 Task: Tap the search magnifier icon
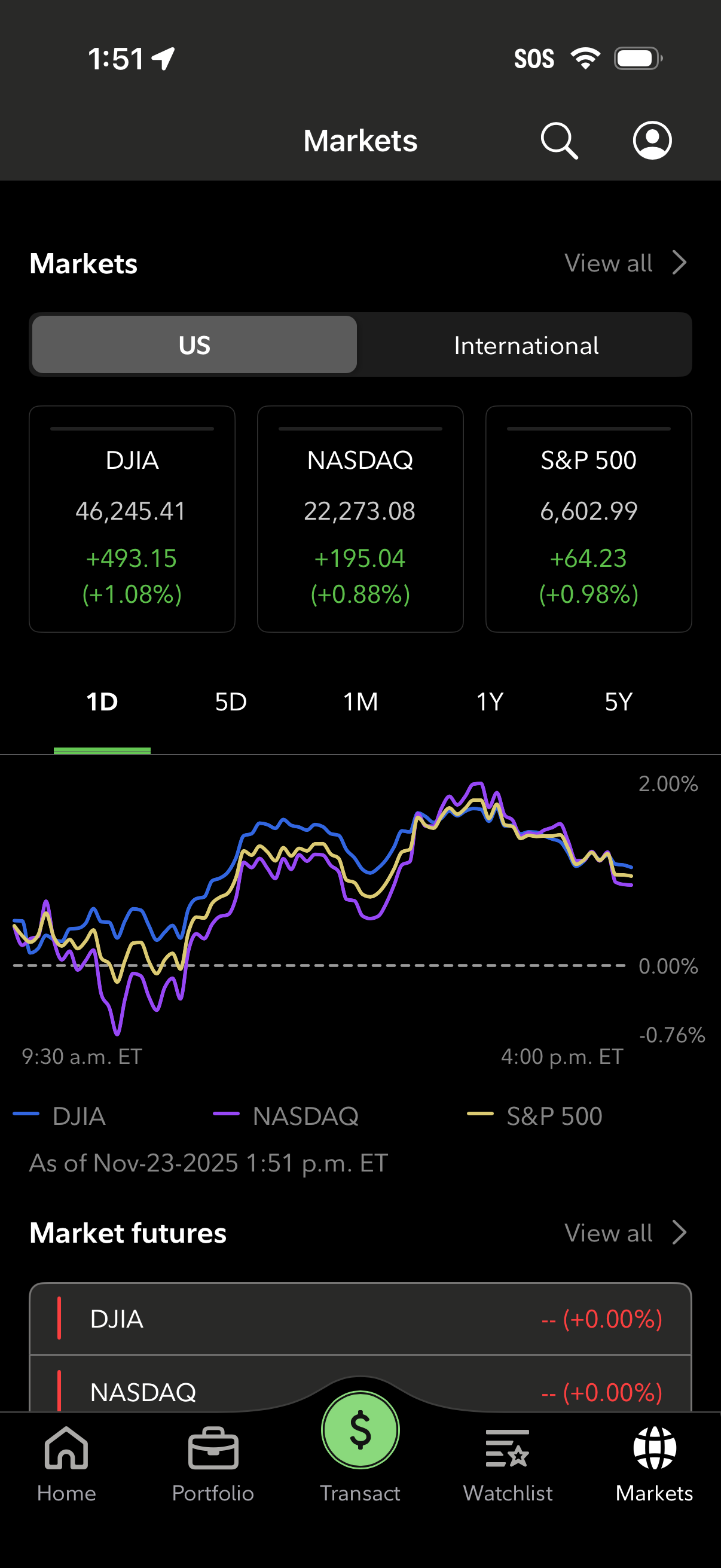(x=558, y=141)
